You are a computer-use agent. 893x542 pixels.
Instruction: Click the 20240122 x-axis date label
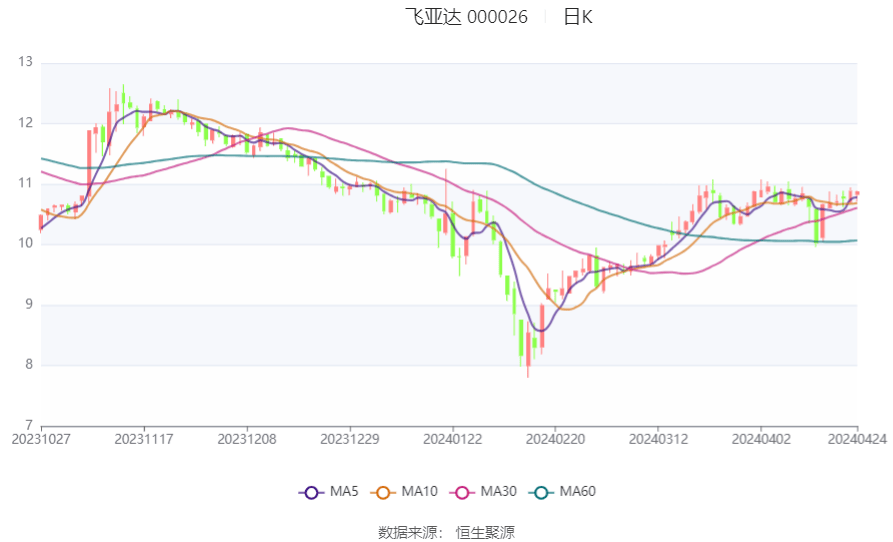click(x=452, y=440)
